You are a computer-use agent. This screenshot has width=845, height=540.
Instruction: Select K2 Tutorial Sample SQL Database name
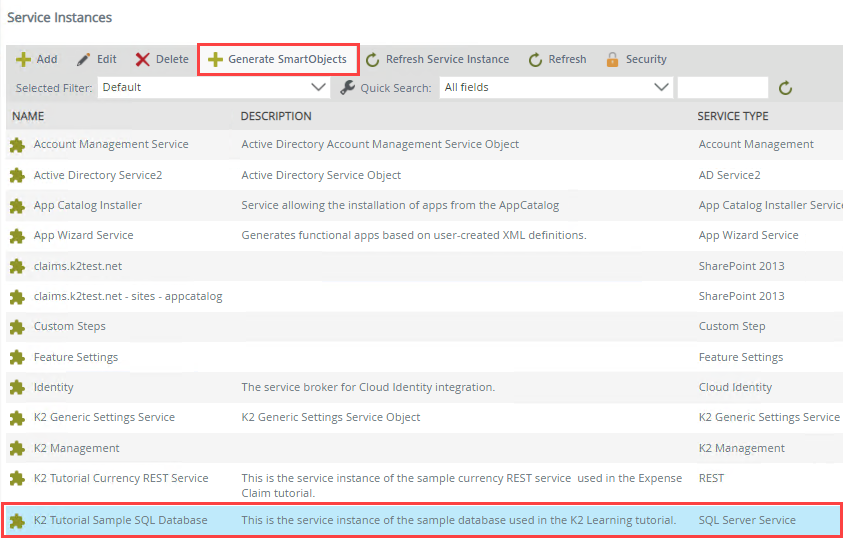pyautogui.click(x=120, y=520)
